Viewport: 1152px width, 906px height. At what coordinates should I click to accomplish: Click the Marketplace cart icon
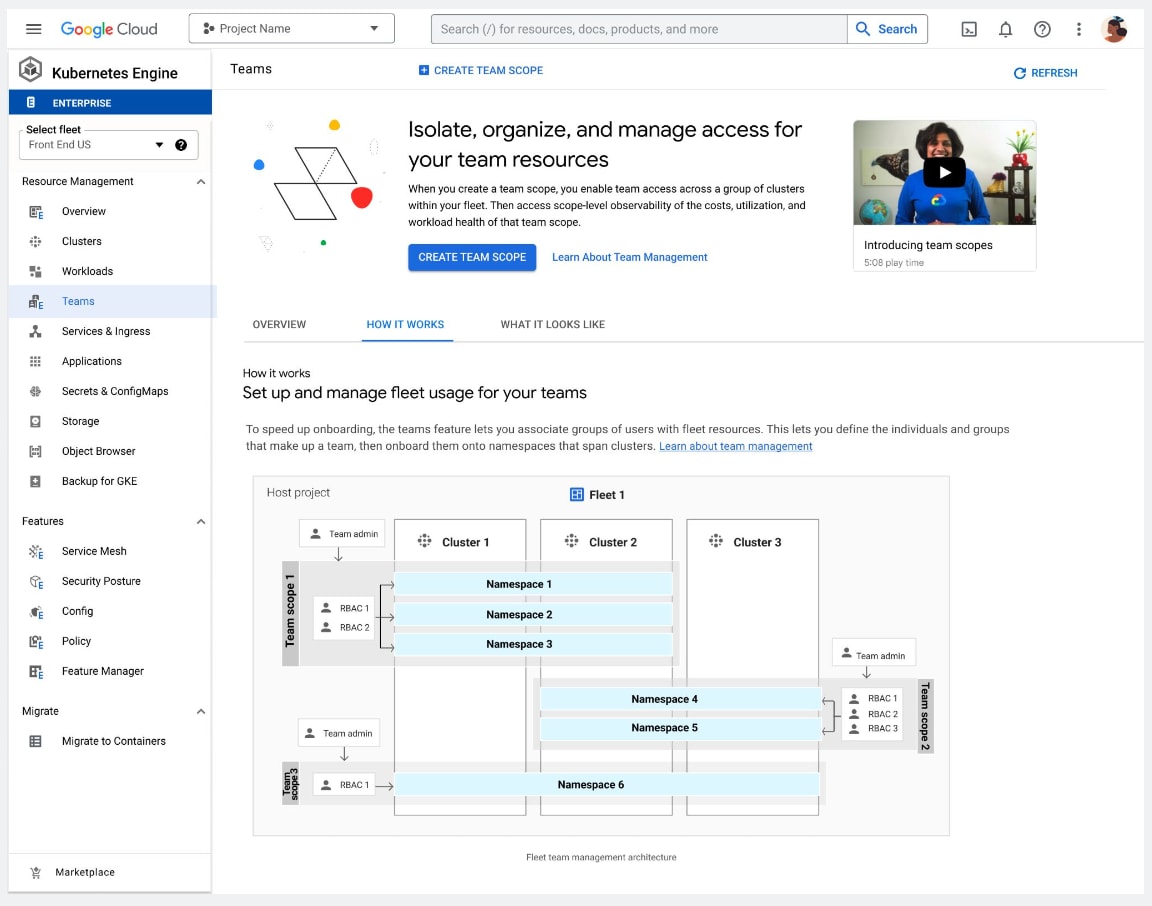pos(35,873)
